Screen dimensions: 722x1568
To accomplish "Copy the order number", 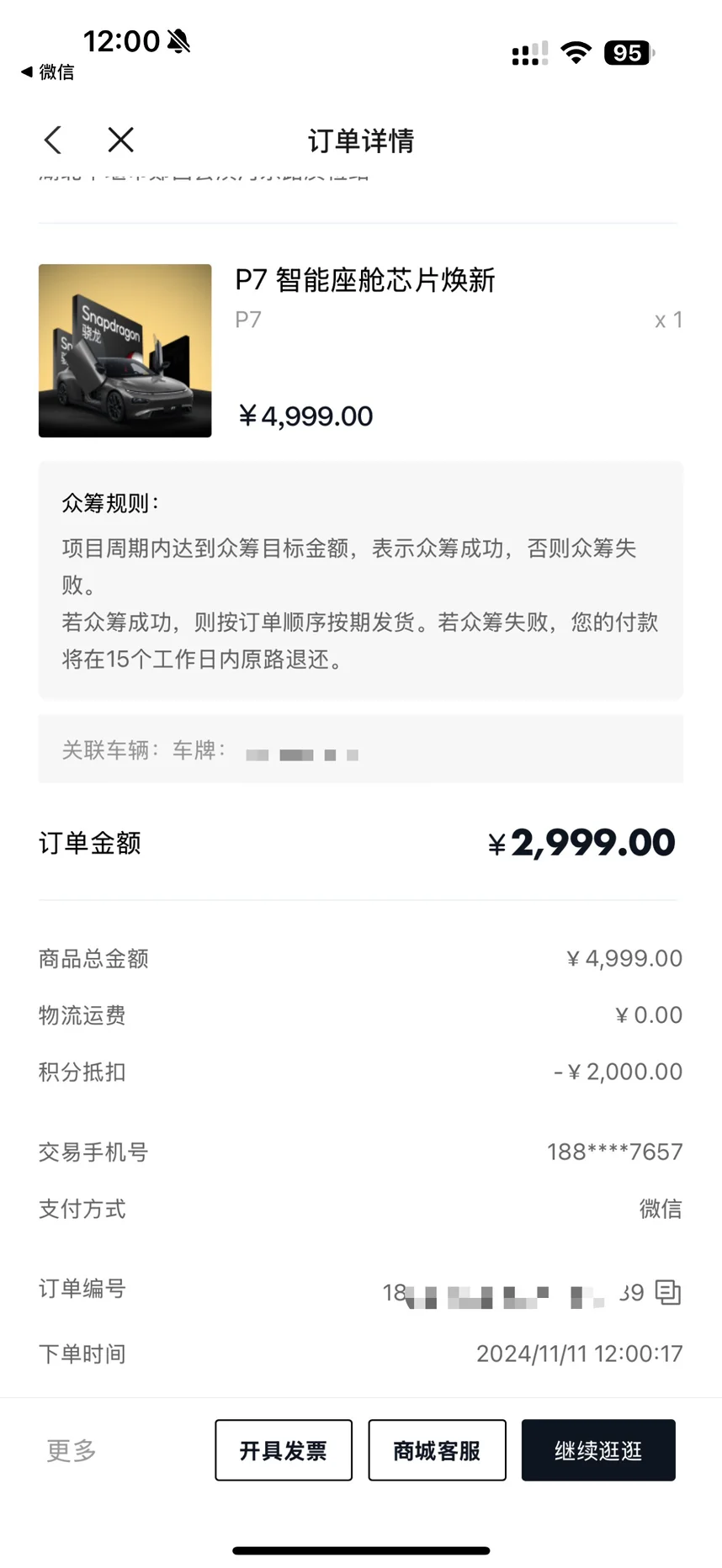I will coord(667,1292).
